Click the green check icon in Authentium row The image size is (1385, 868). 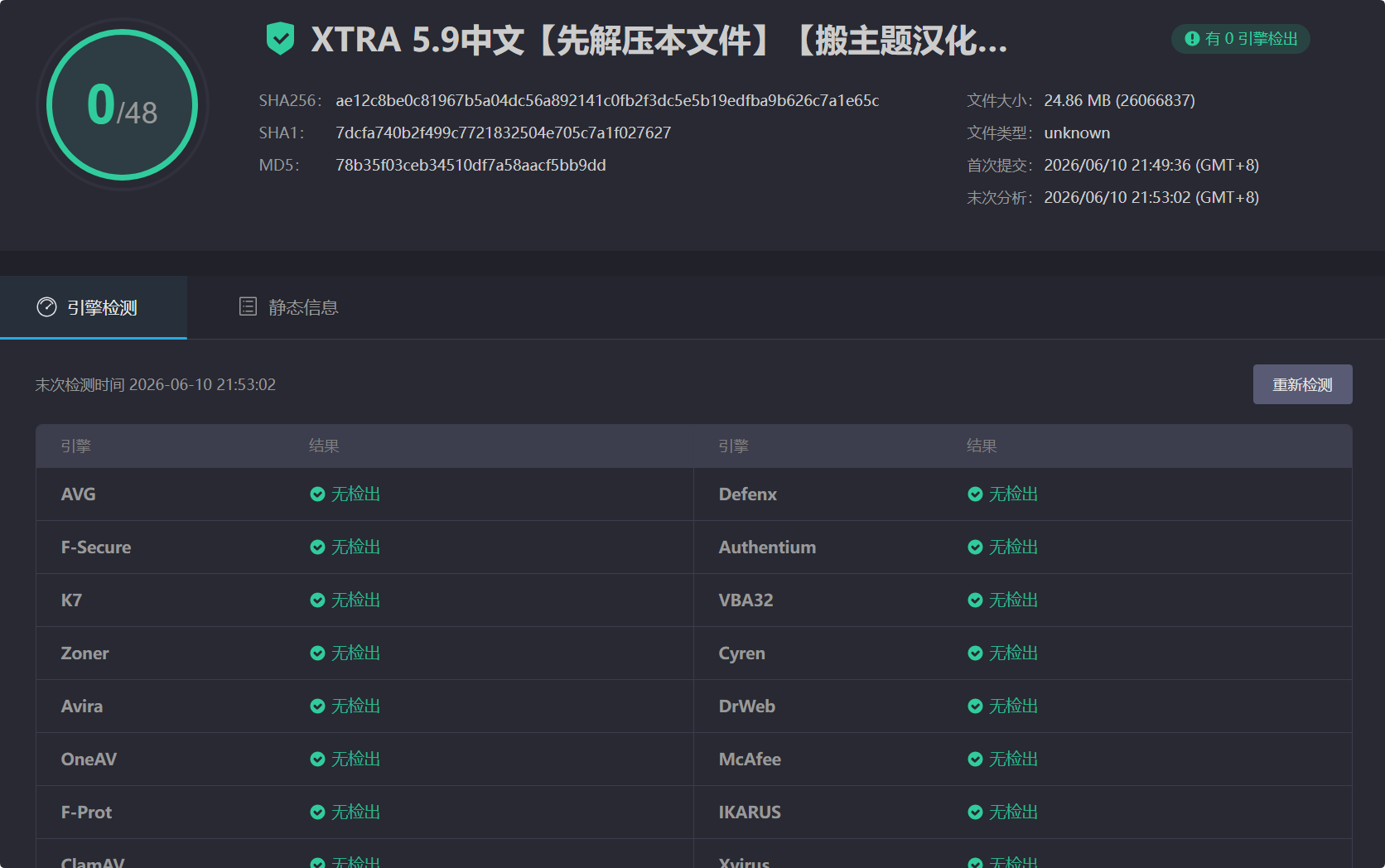(x=975, y=547)
